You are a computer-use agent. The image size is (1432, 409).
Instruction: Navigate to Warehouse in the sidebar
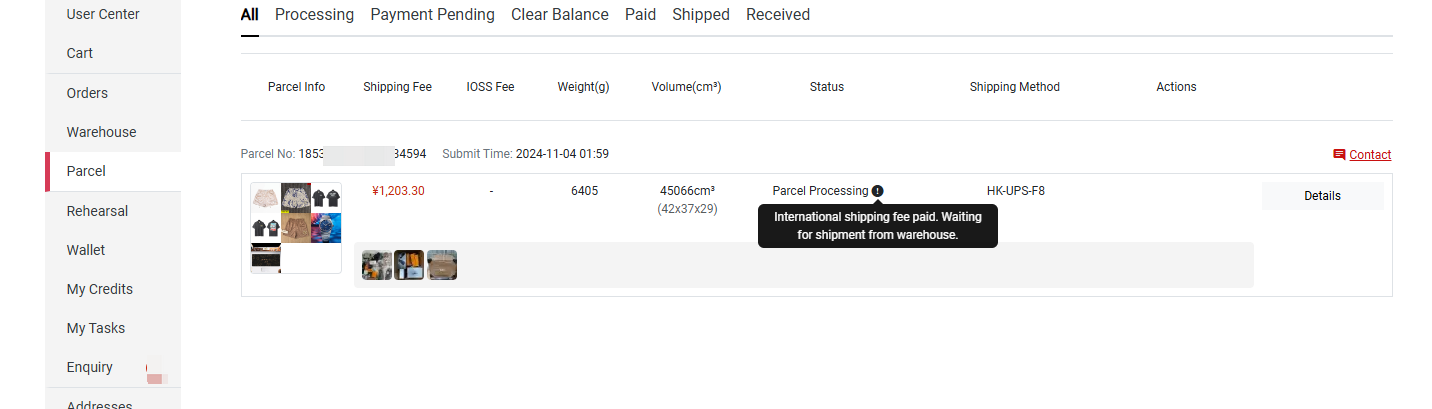point(101,132)
